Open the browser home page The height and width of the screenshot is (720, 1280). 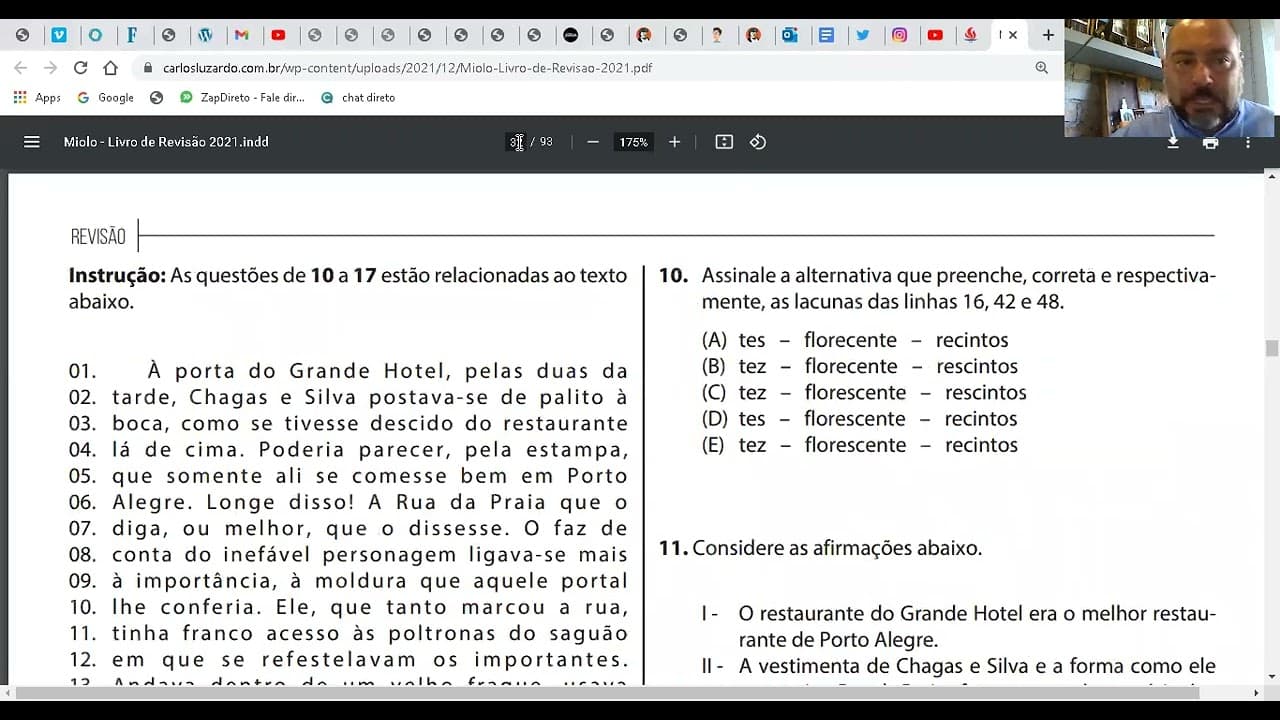[111, 68]
